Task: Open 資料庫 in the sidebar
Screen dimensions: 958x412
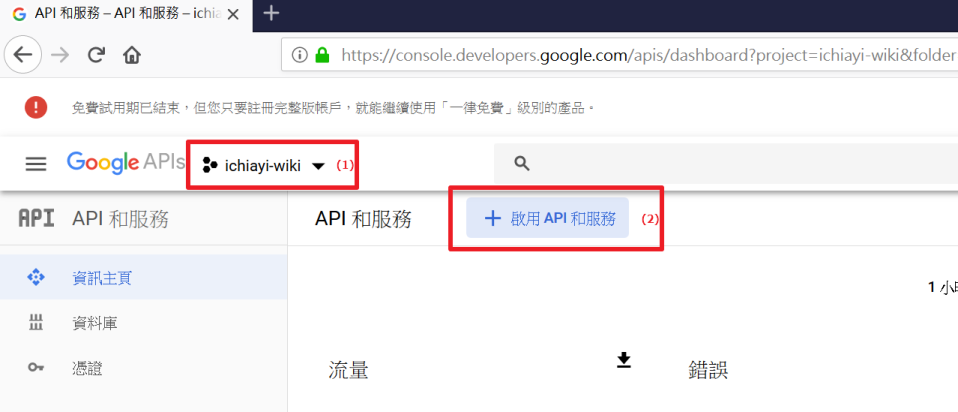Action: 143,323
